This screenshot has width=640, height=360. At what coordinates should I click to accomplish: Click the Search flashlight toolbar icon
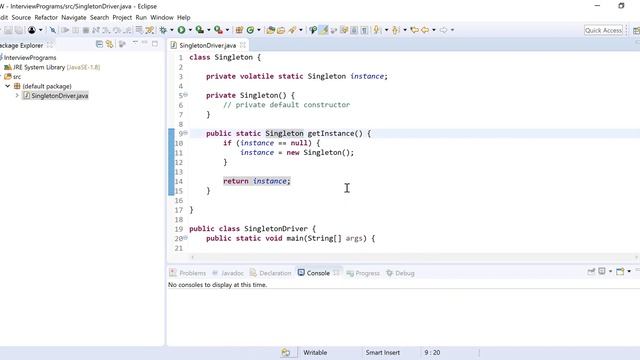(x=292, y=30)
